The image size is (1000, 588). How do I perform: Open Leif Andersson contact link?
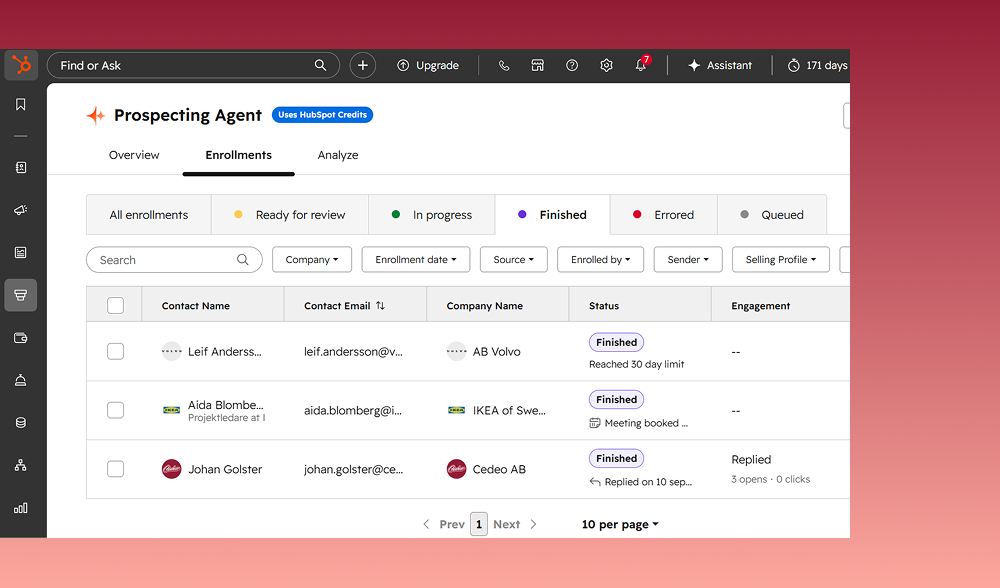[224, 351]
